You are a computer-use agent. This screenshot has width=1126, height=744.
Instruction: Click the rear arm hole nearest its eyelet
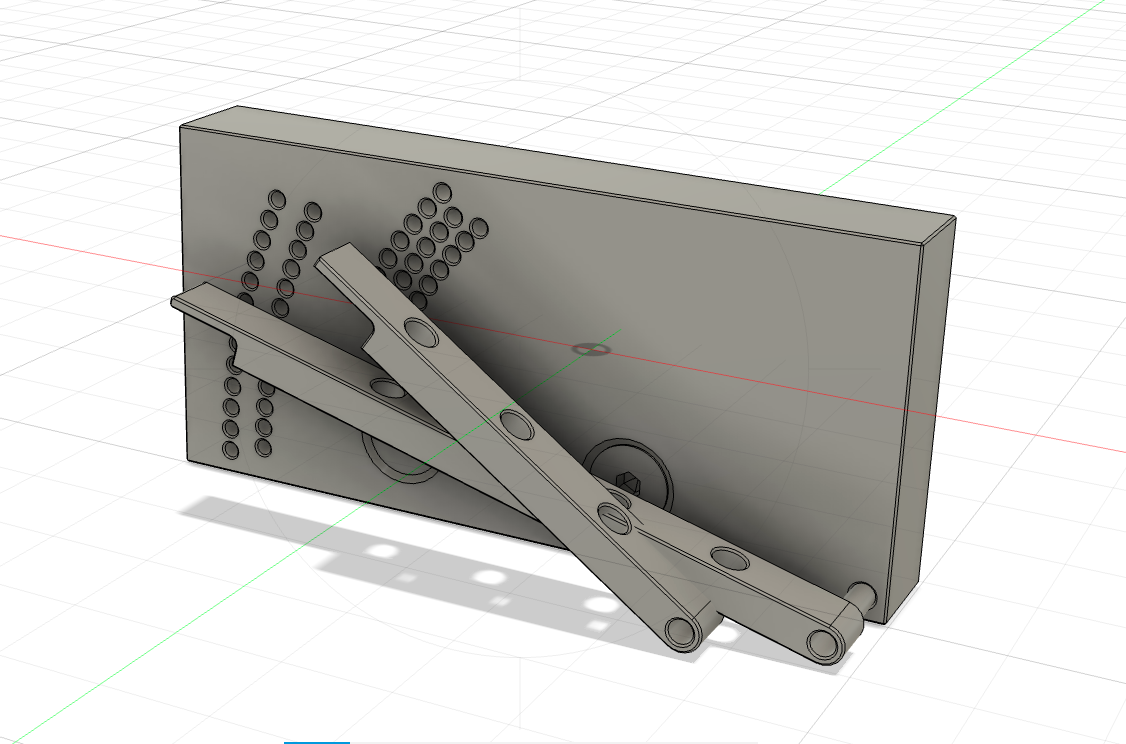(729, 559)
